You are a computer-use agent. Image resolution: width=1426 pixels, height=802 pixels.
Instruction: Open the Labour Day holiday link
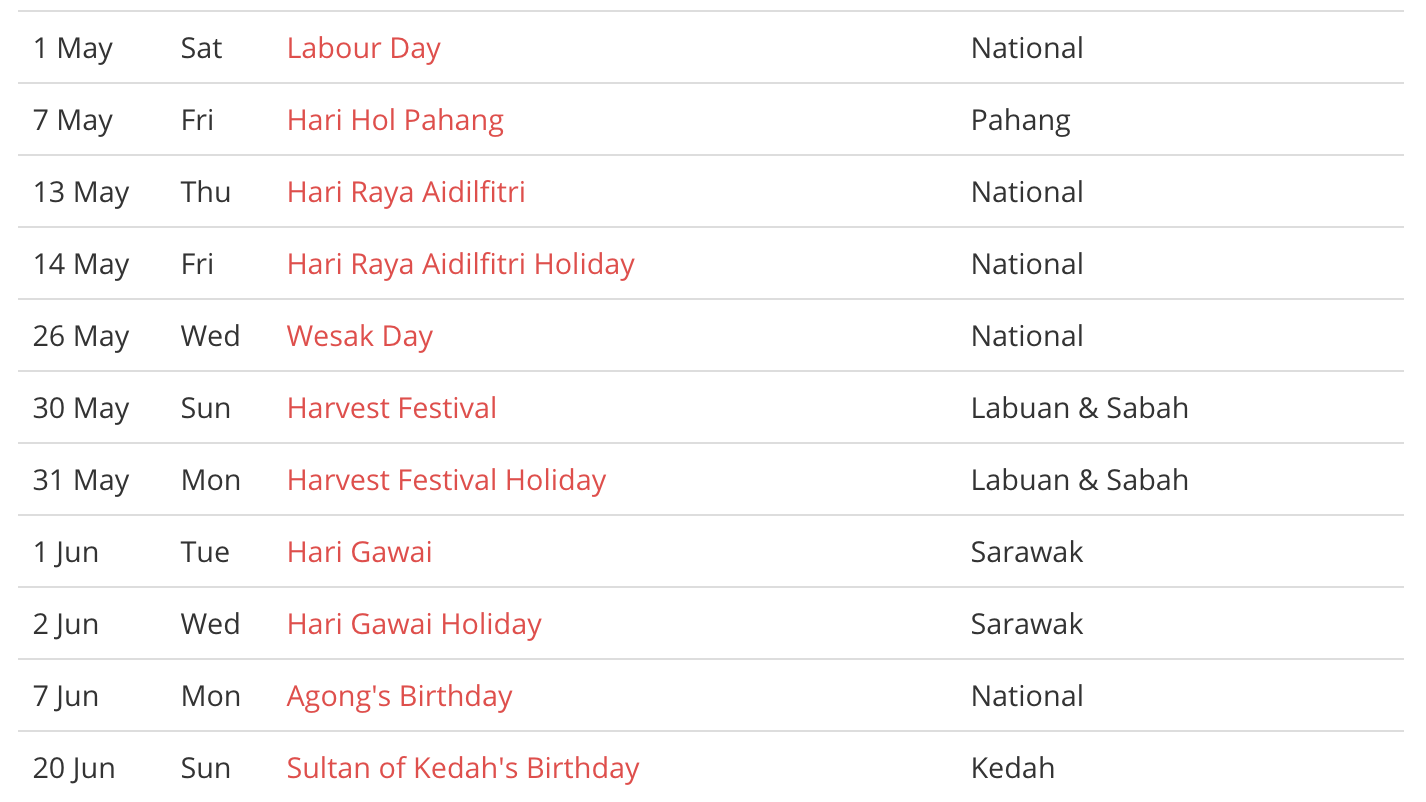[x=363, y=48]
